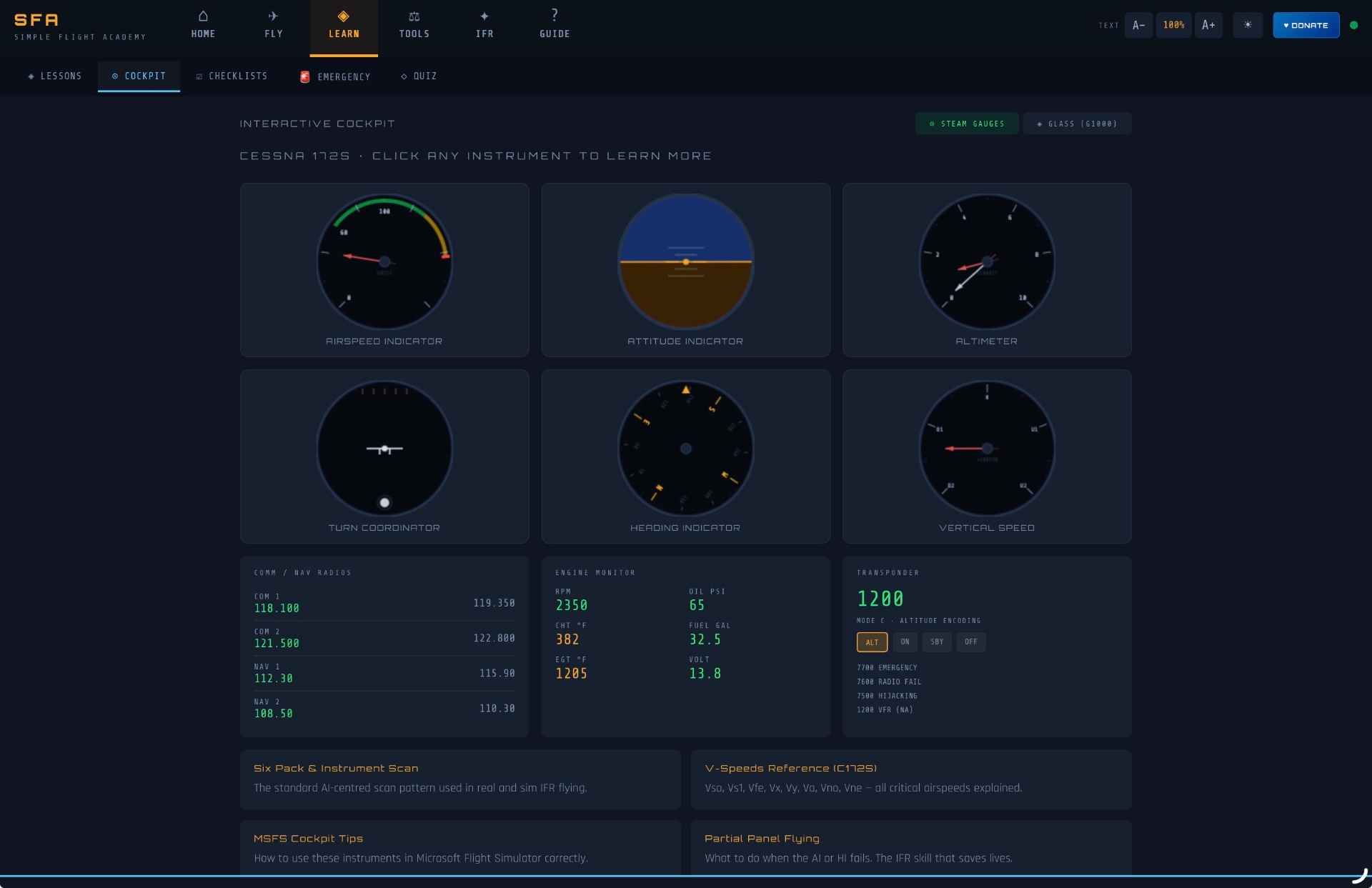Reset text size at 100% button

point(1173,25)
